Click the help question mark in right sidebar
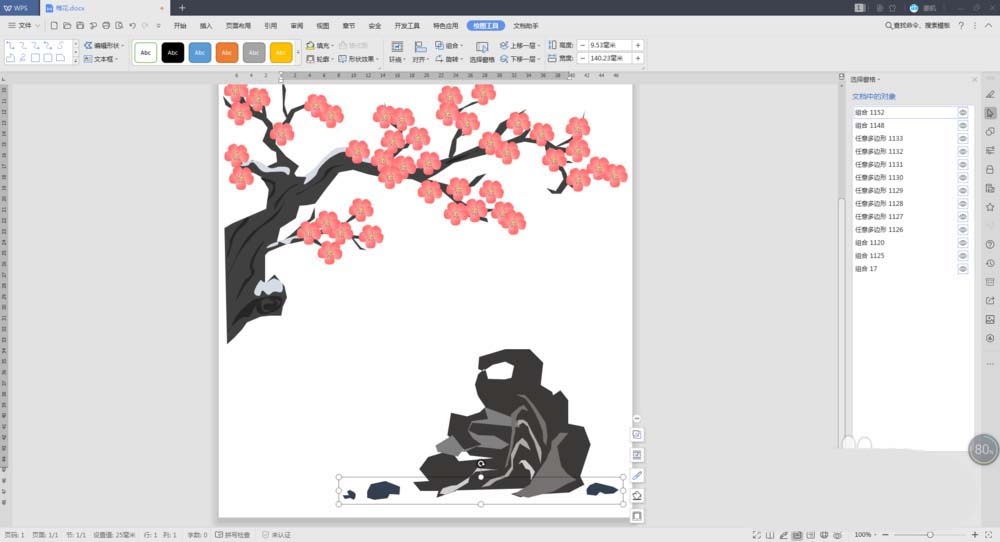This screenshot has width=1000, height=542. (990, 244)
